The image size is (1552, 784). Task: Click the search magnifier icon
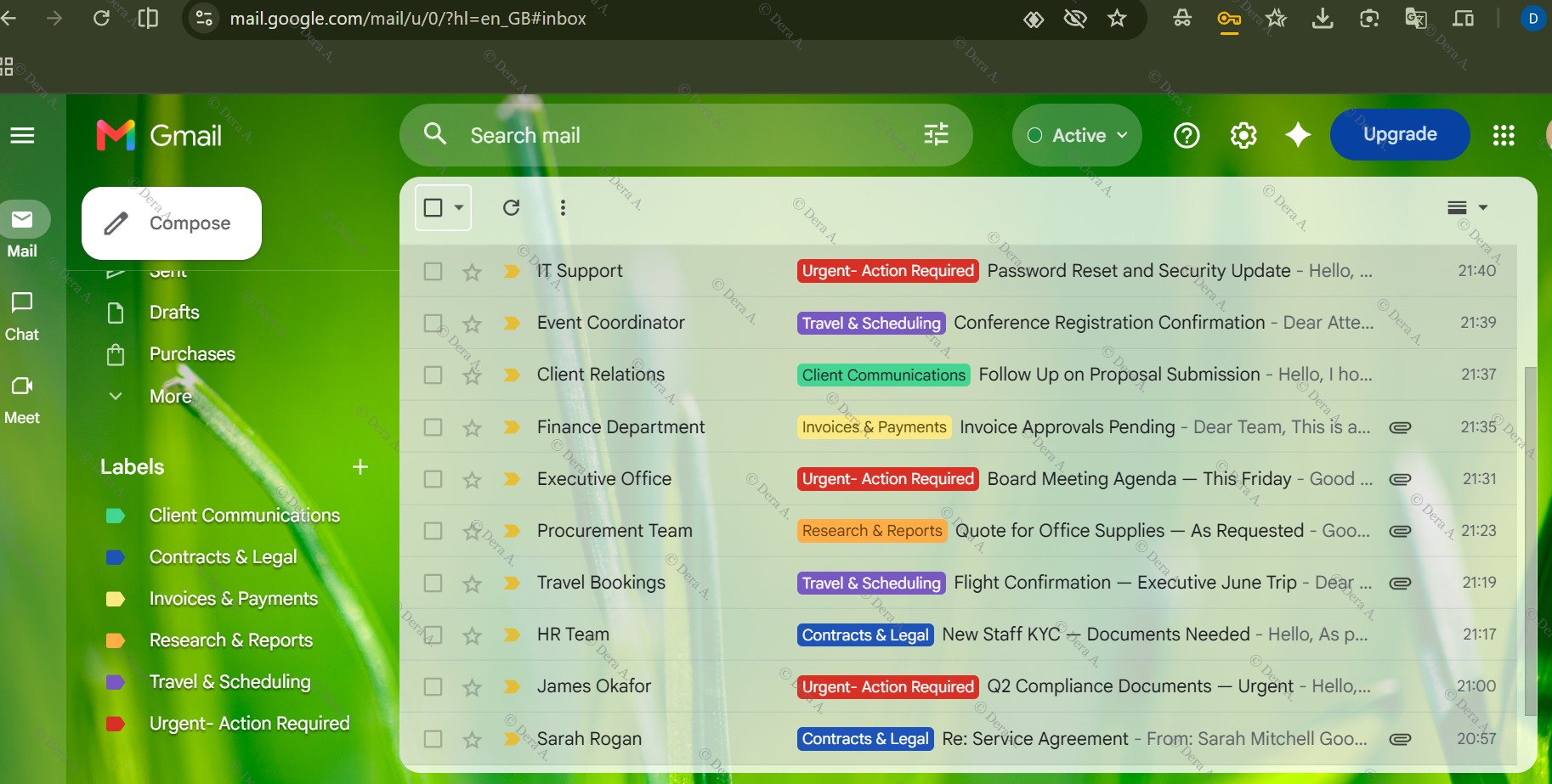[435, 134]
